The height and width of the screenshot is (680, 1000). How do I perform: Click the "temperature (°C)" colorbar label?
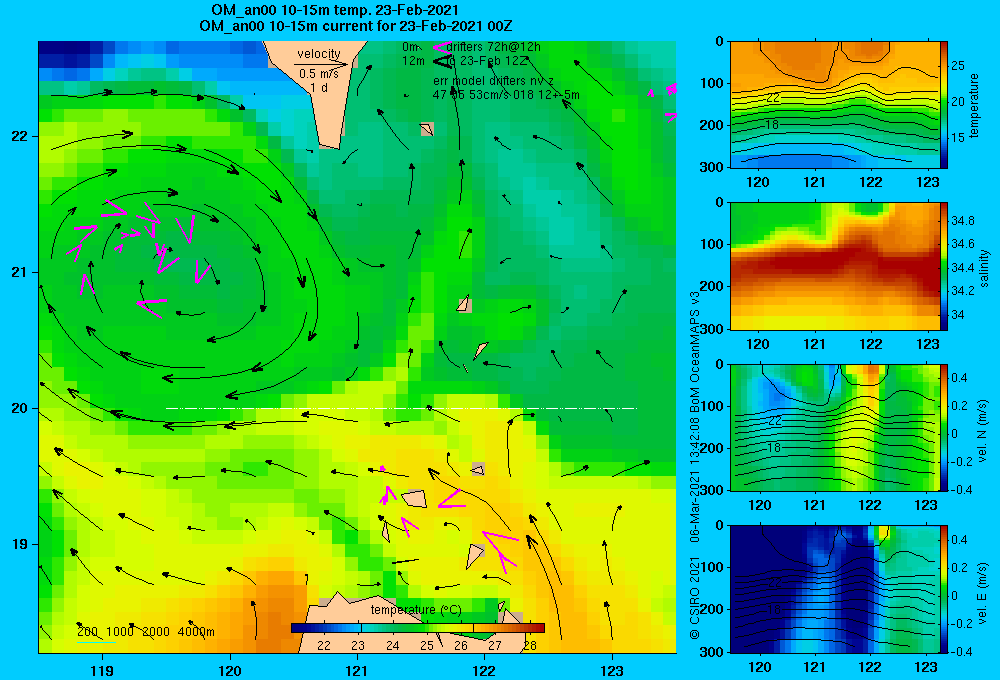[416, 610]
